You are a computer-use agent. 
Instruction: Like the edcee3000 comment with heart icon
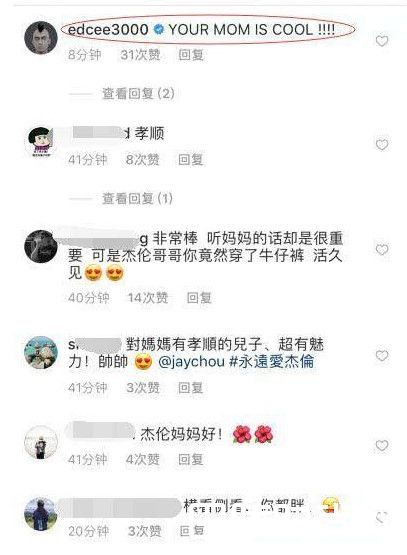pyautogui.click(x=382, y=41)
